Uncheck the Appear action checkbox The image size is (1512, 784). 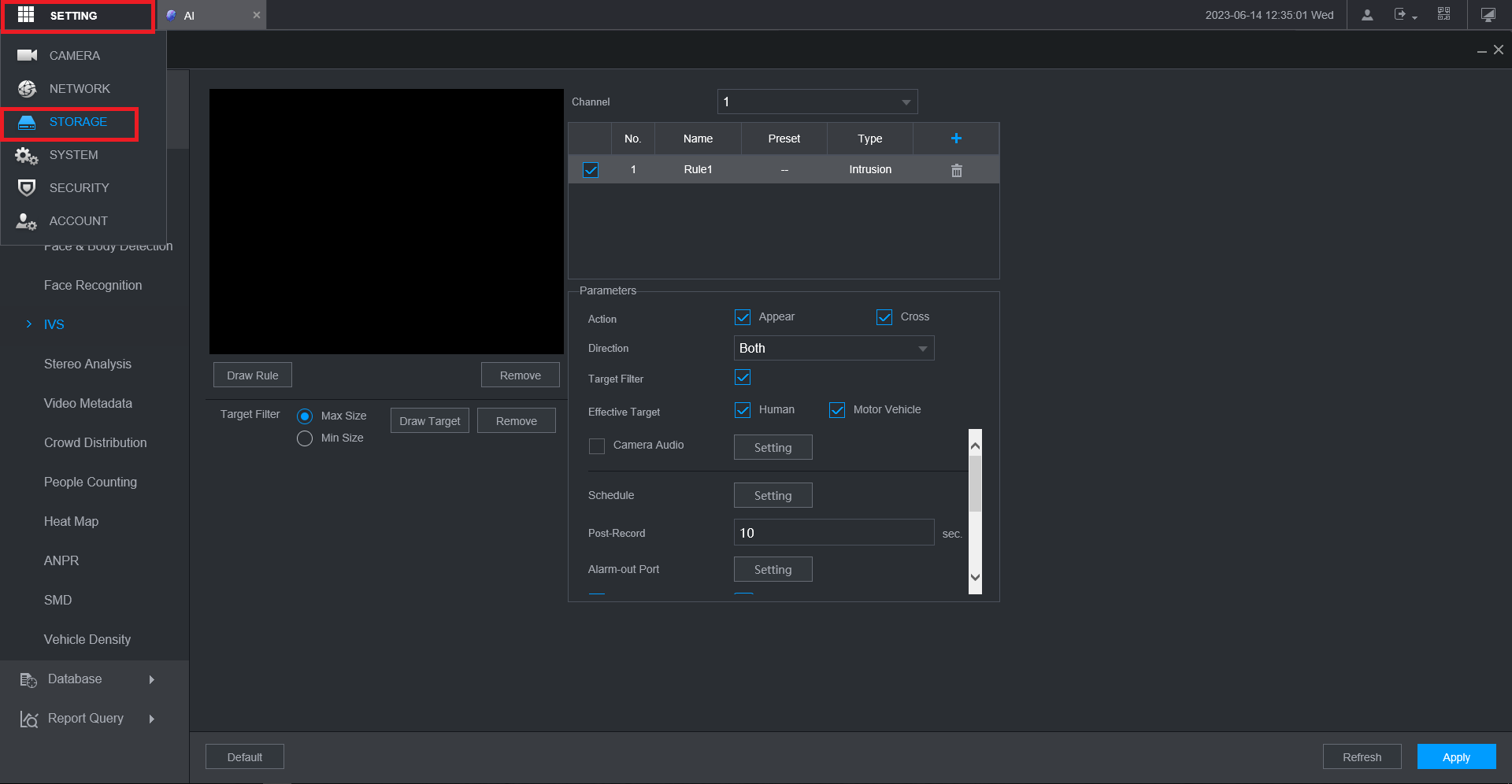click(x=743, y=317)
